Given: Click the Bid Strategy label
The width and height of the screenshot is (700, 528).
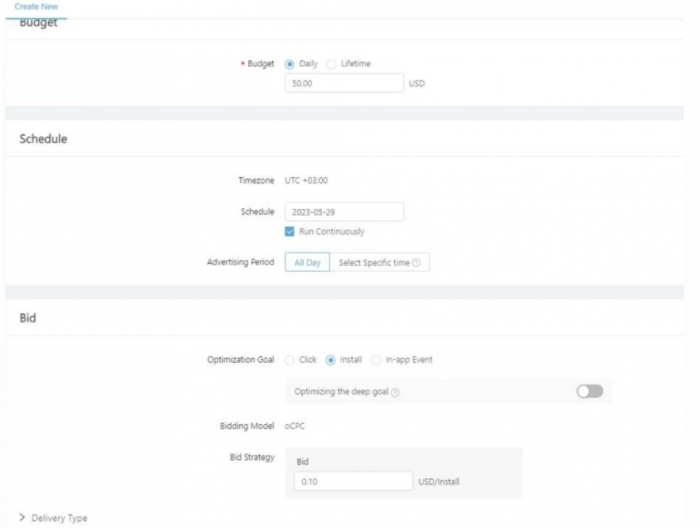Looking at the screenshot, I should [252, 457].
